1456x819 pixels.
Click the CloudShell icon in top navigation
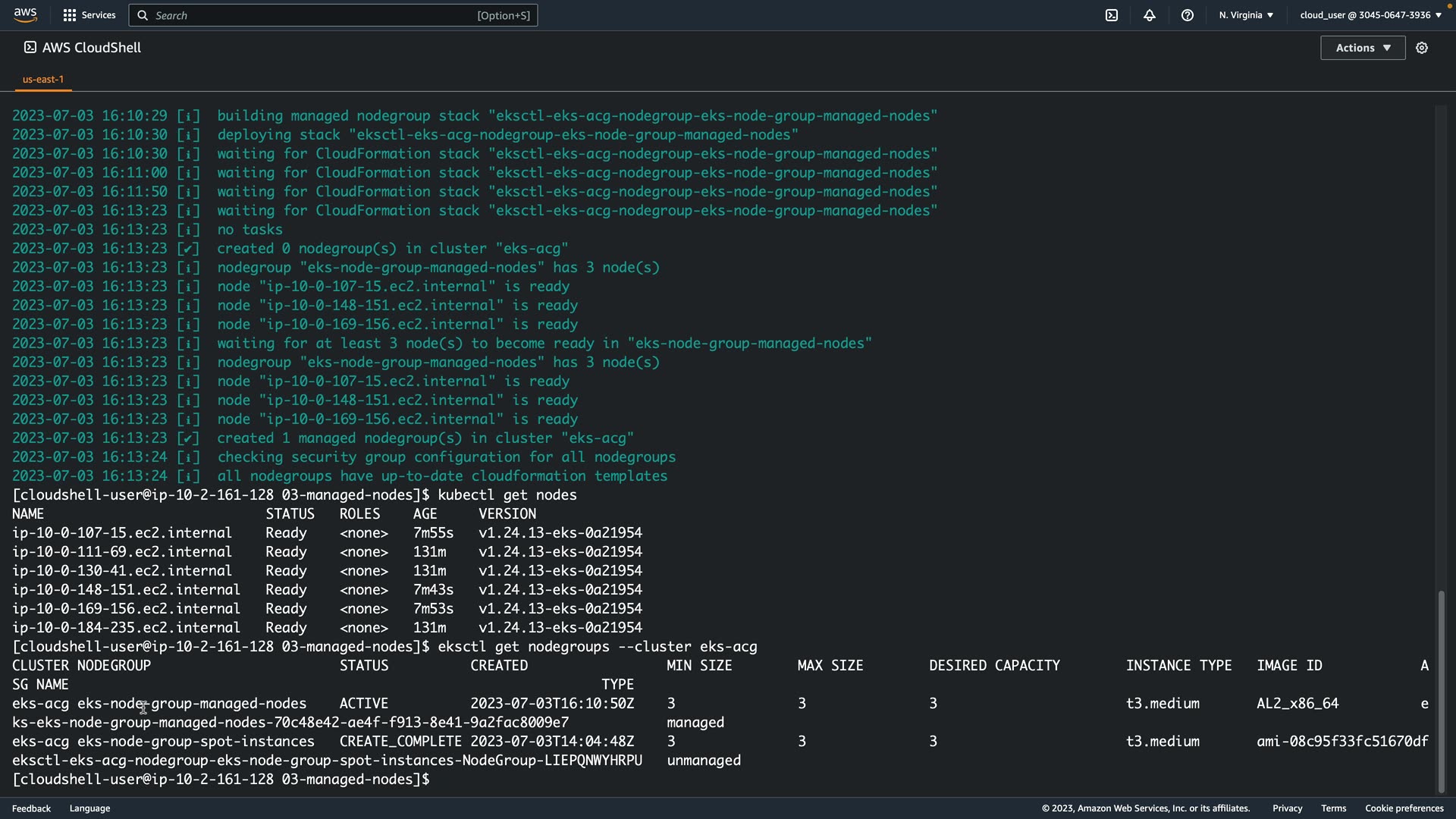coord(1112,15)
